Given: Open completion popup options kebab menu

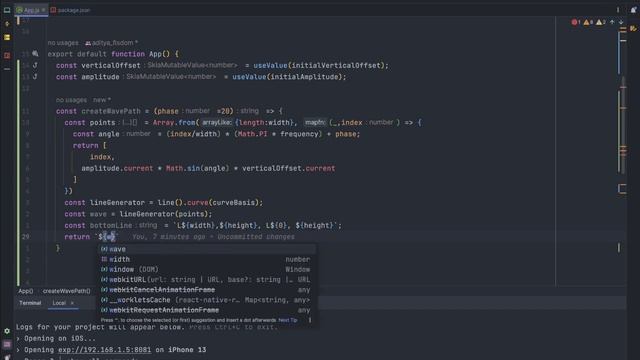Looking at the screenshot, I should [310, 320].
